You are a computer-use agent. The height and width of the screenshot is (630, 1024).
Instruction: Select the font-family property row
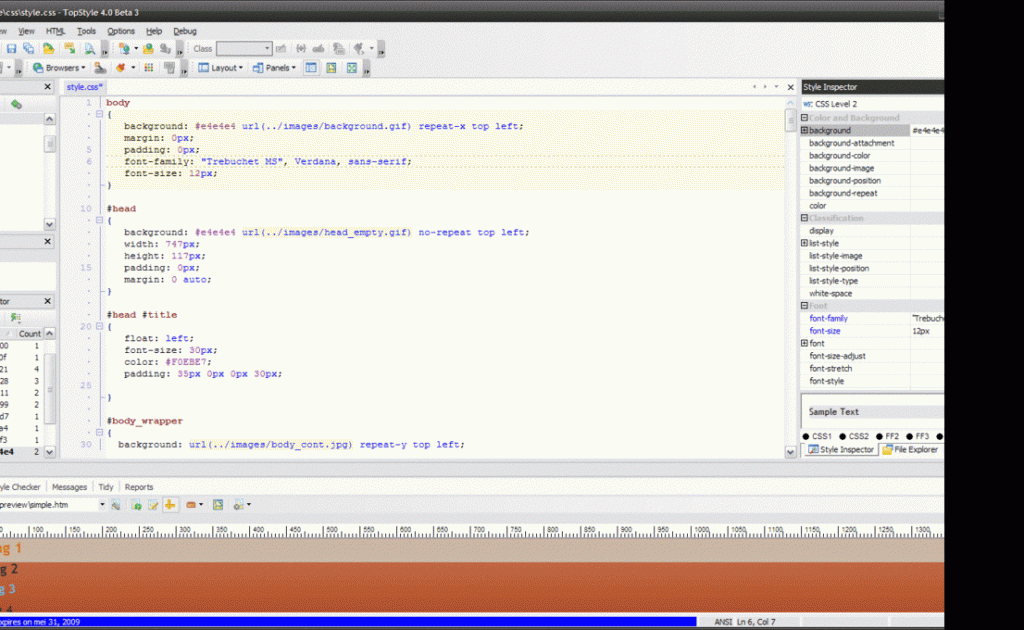[x=828, y=318]
